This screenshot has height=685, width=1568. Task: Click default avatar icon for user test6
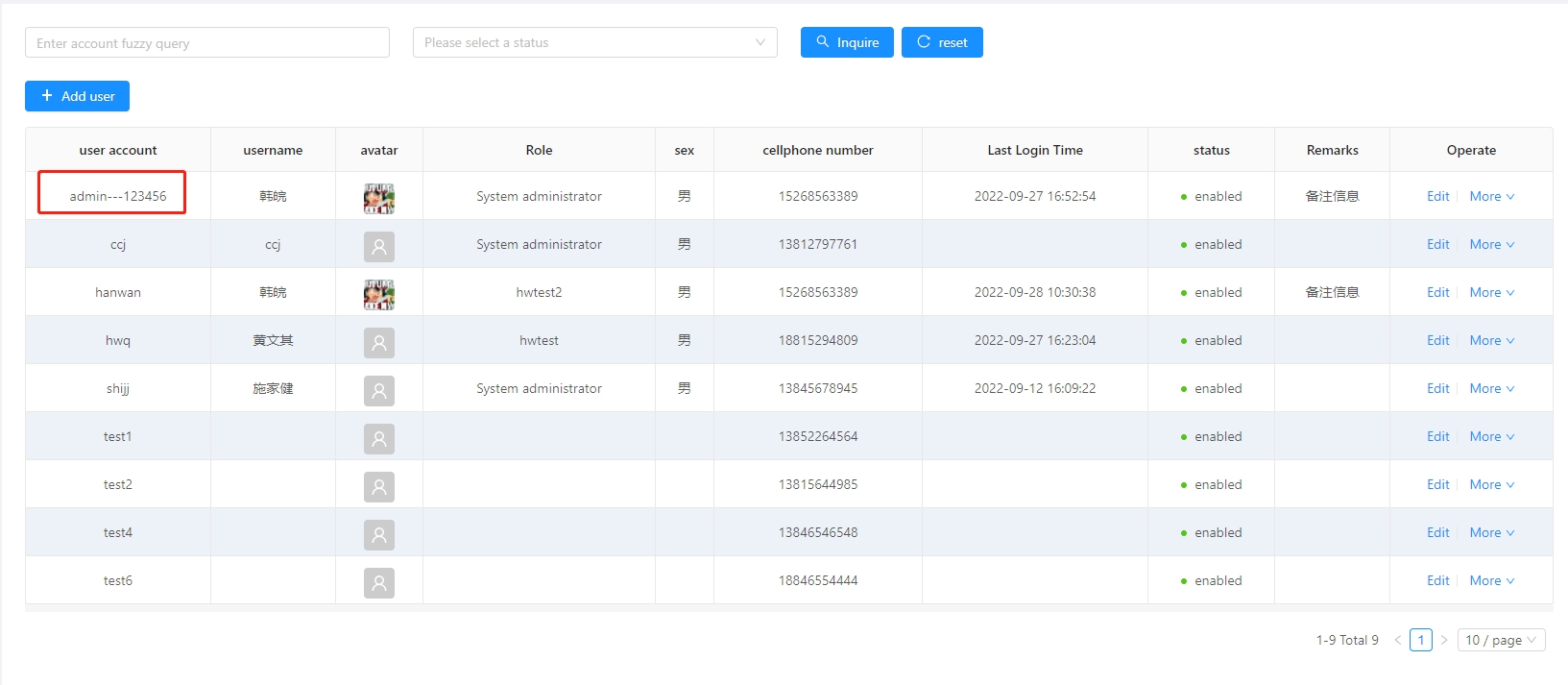coord(378,583)
